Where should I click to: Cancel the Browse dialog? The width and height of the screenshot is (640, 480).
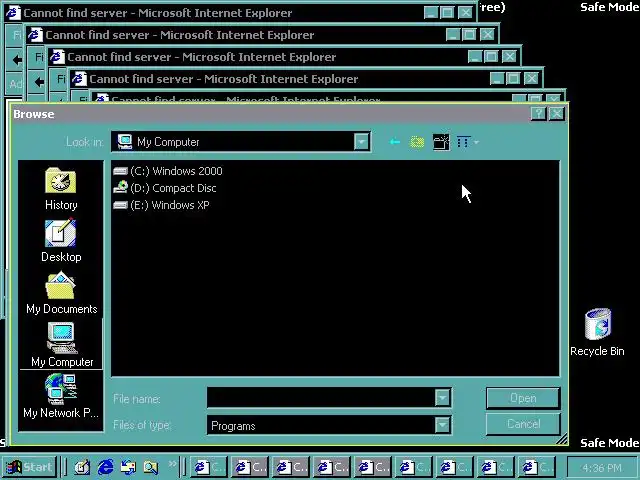523,424
